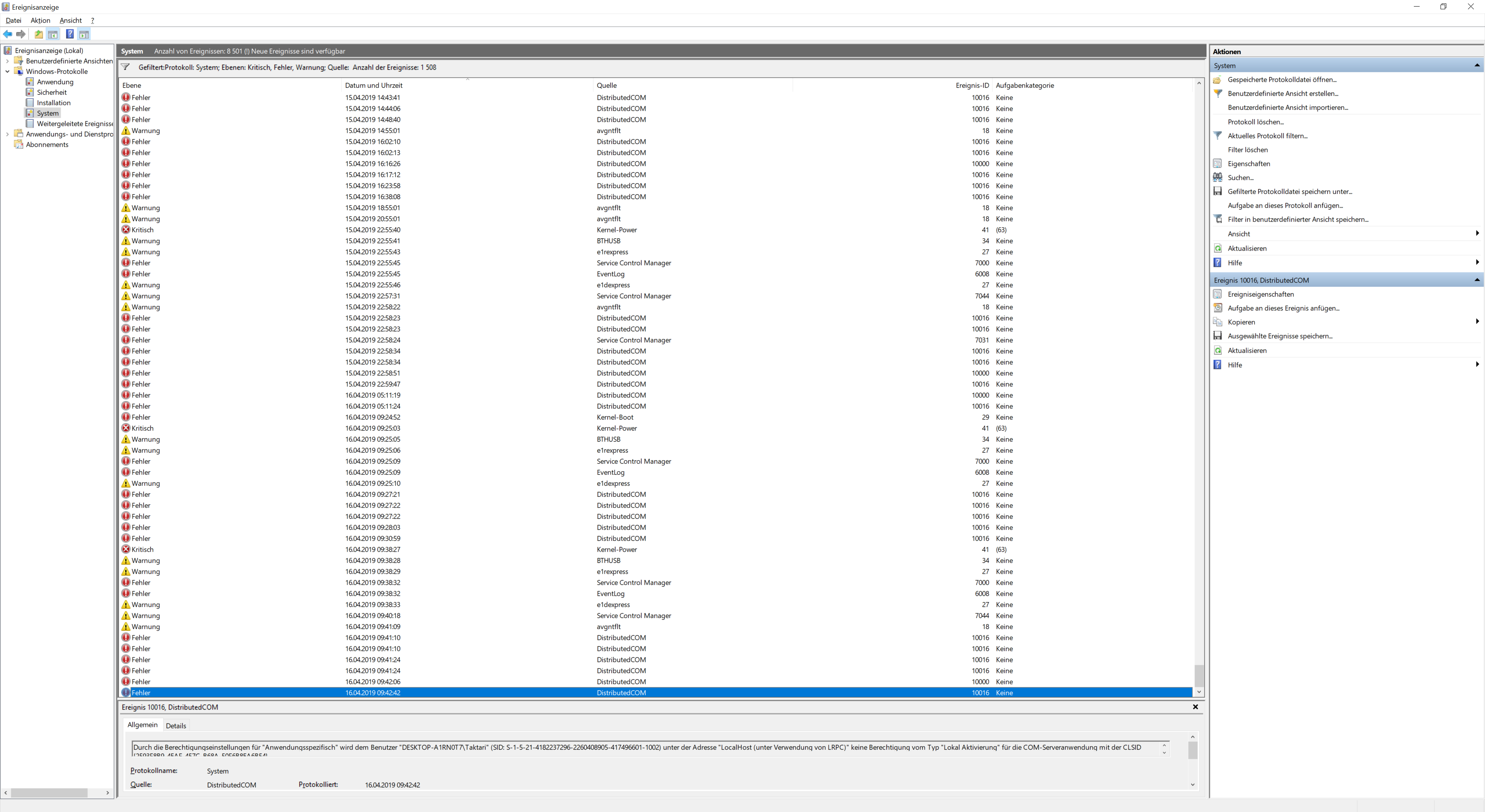Close the event preview pane with X

click(x=1195, y=706)
